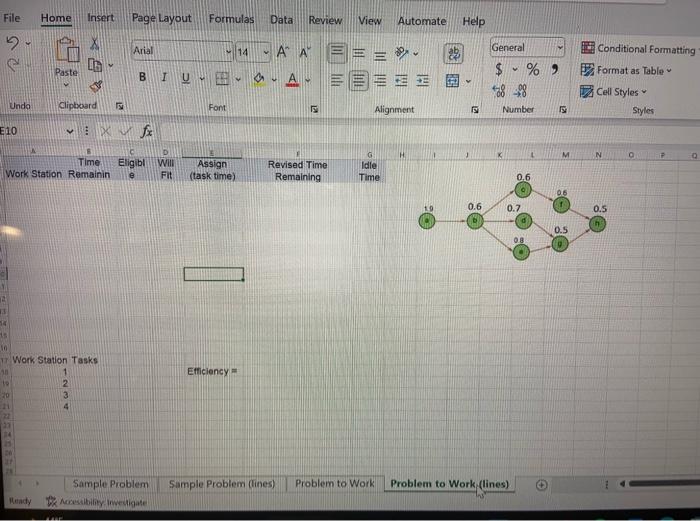Increase font size with large A
Image resolution: width=700 pixels, height=521 pixels.
(283, 52)
